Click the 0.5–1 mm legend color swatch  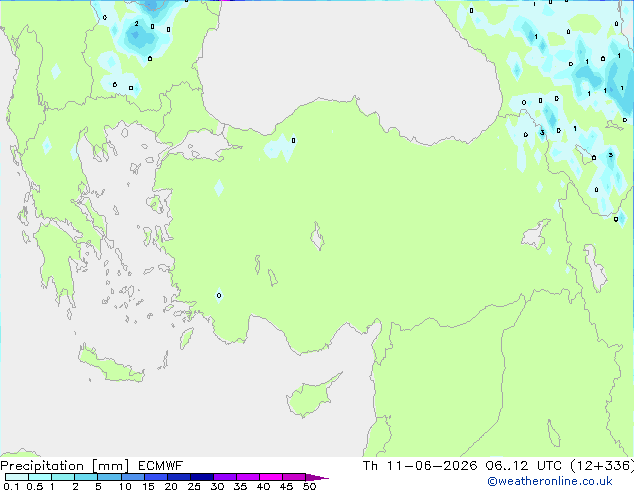[x=40, y=477]
